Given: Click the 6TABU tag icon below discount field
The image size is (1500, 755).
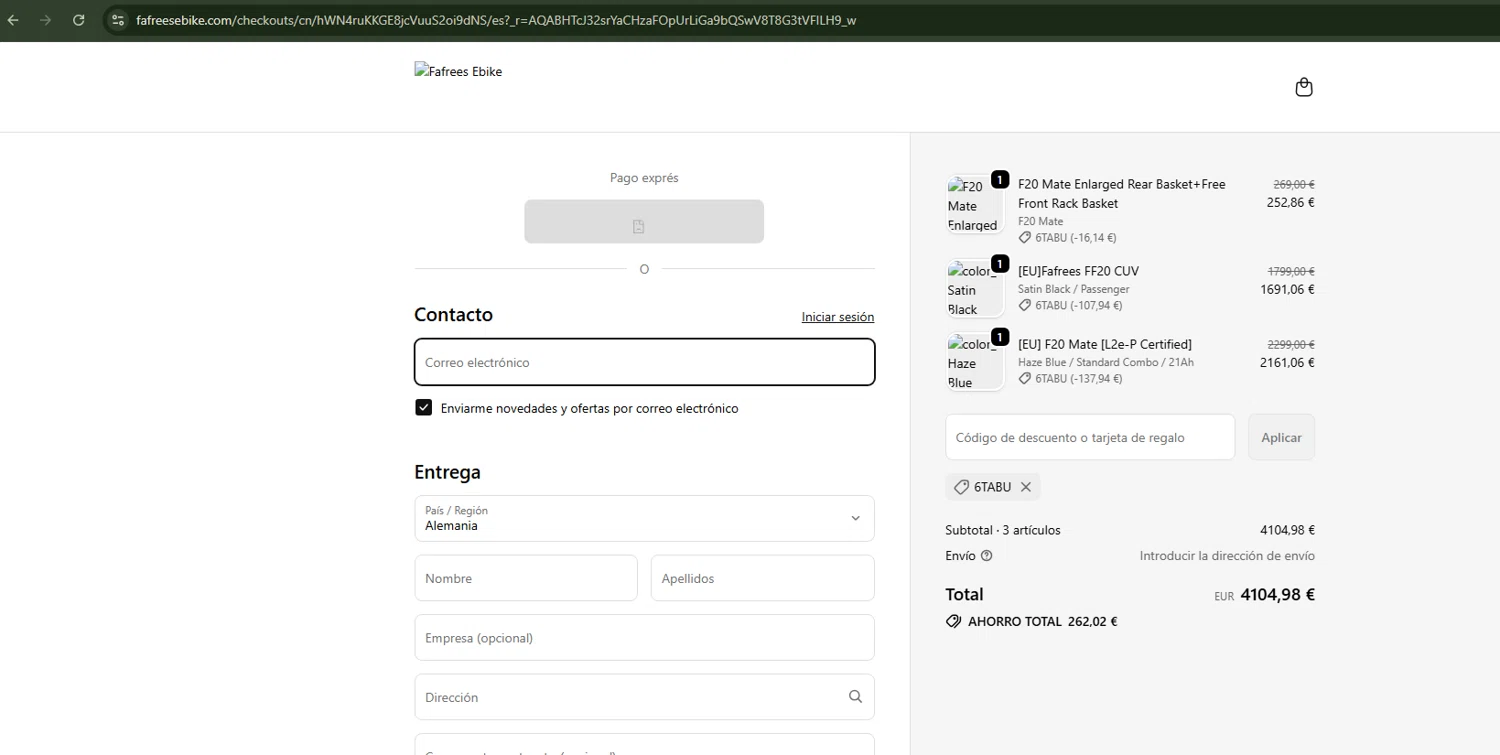Looking at the screenshot, I should point(961,487).
